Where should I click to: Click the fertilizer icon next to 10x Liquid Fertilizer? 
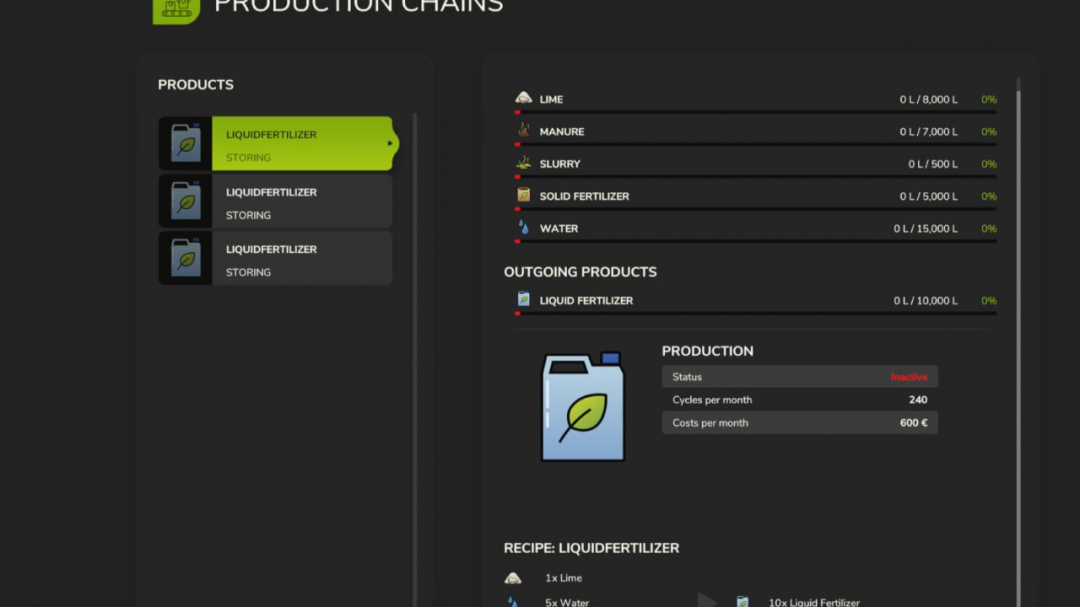click(742, 601)
